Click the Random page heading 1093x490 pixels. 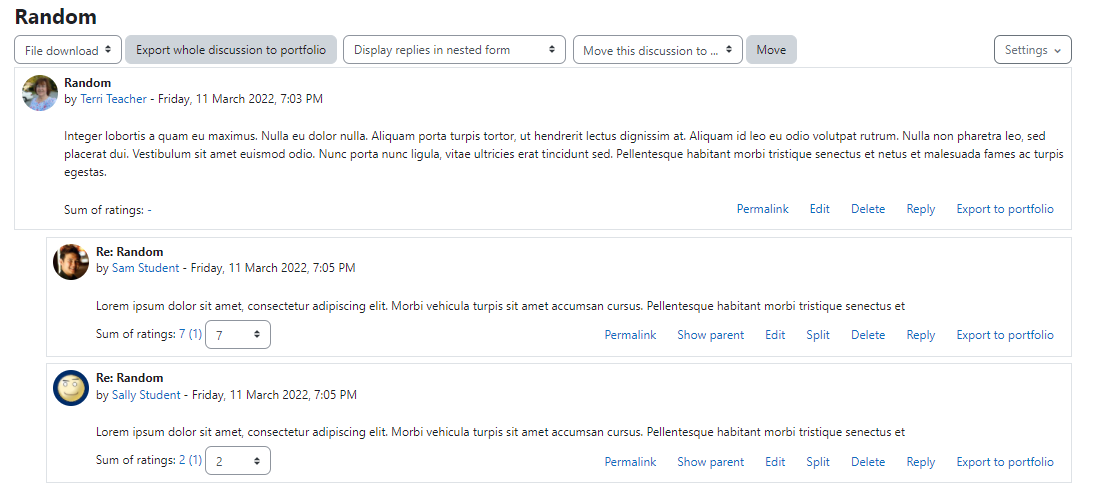tap(56, 17)
